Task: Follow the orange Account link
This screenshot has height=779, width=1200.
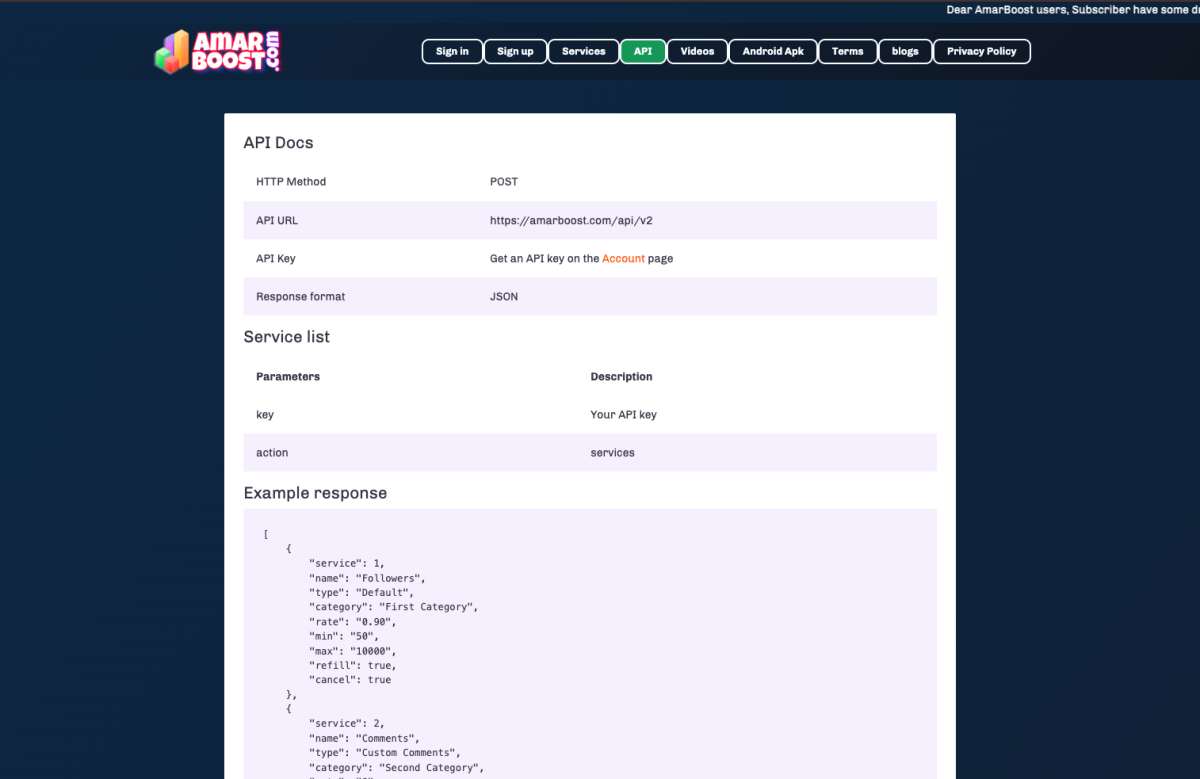Action: 623,259
